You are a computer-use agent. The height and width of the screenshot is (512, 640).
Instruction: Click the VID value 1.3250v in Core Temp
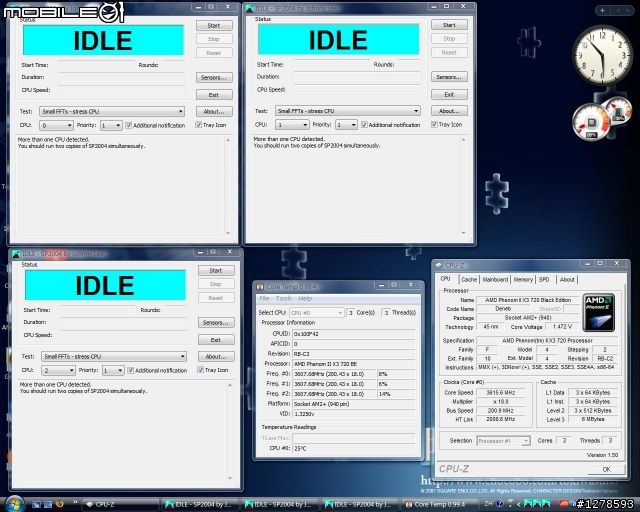(353, 414)
